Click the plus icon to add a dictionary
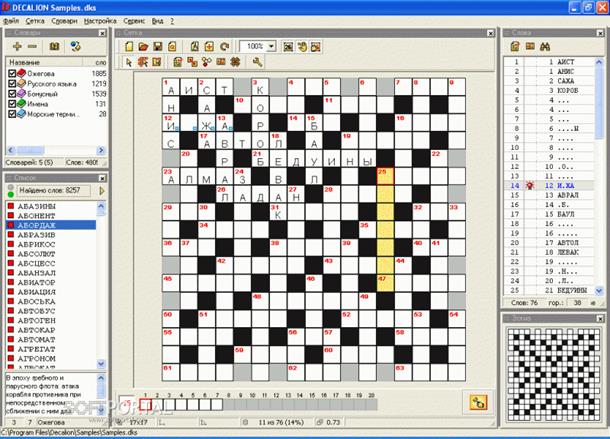This screenshot has width=610, height=439. pos(16,47)
